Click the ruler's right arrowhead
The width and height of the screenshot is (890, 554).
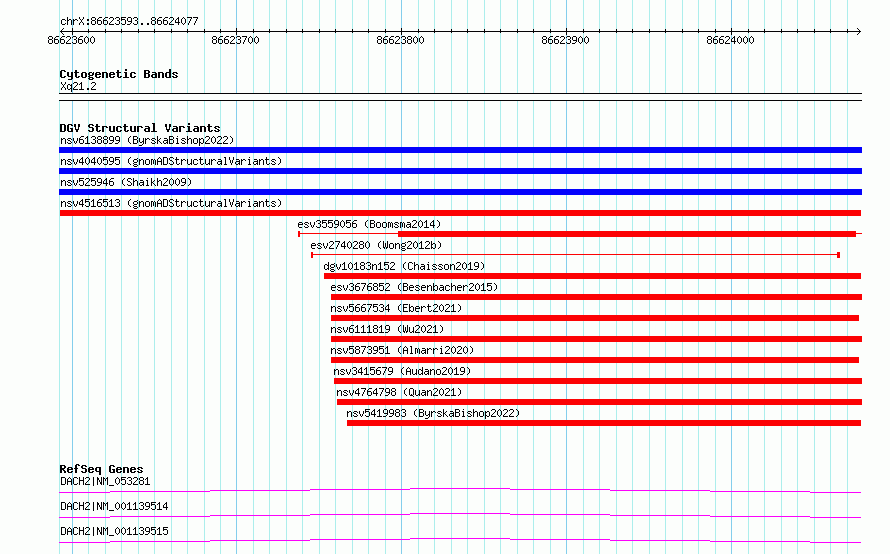point(859,31)
